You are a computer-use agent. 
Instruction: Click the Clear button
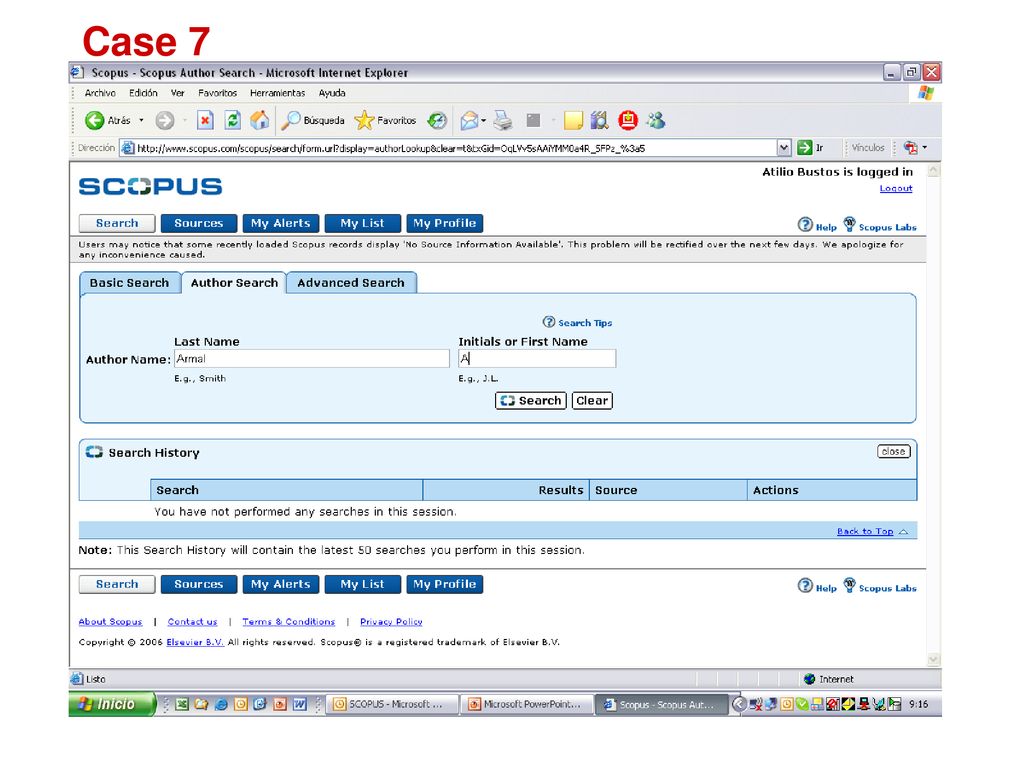pyautogui.click(x=592, y=400)
